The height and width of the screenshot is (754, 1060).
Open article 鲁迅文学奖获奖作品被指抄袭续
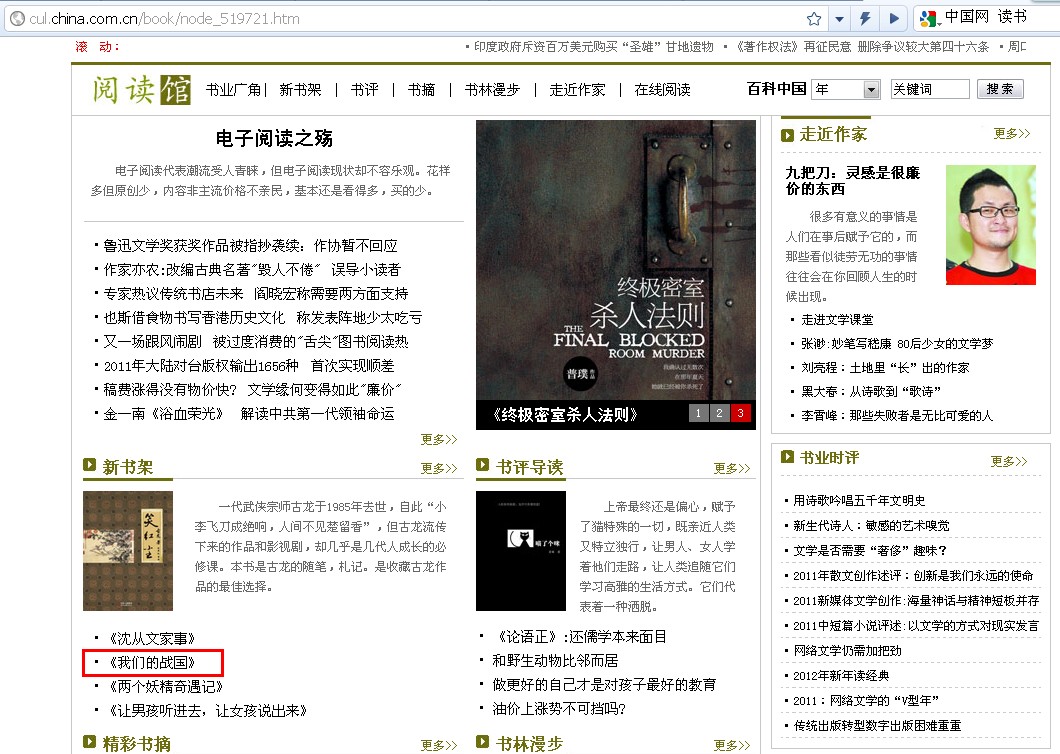(x=250, y=245)
